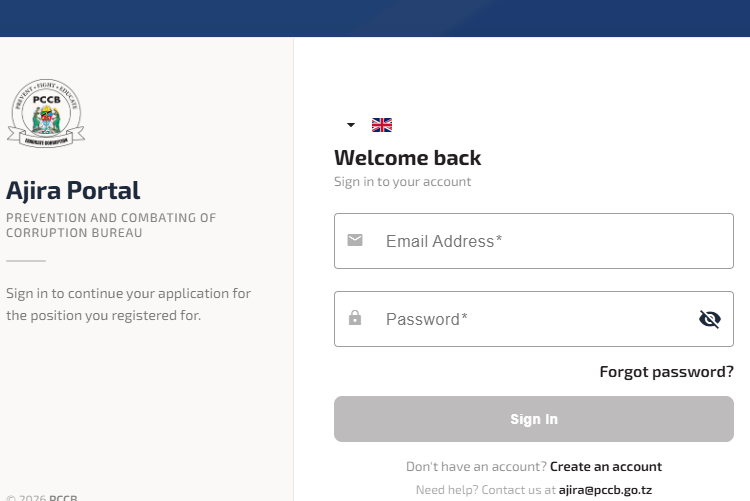Click the Prevention and Combating of Corruption Bureau subtitle
Image resolution: width=750 pixels, height=501 pixels.
(110, 225)
